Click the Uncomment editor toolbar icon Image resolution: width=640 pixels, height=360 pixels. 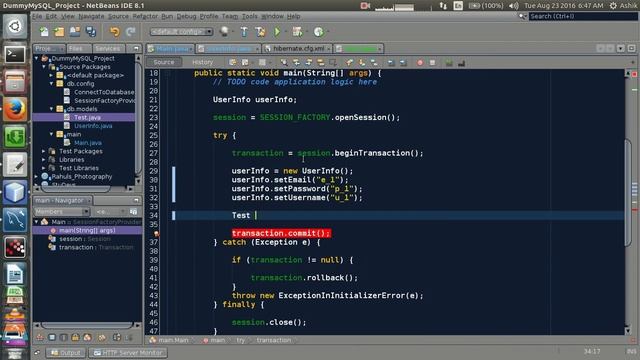(x=461, y=62)
